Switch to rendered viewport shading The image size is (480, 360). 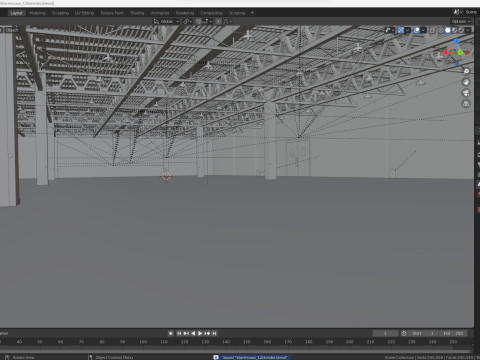point(461,30)
